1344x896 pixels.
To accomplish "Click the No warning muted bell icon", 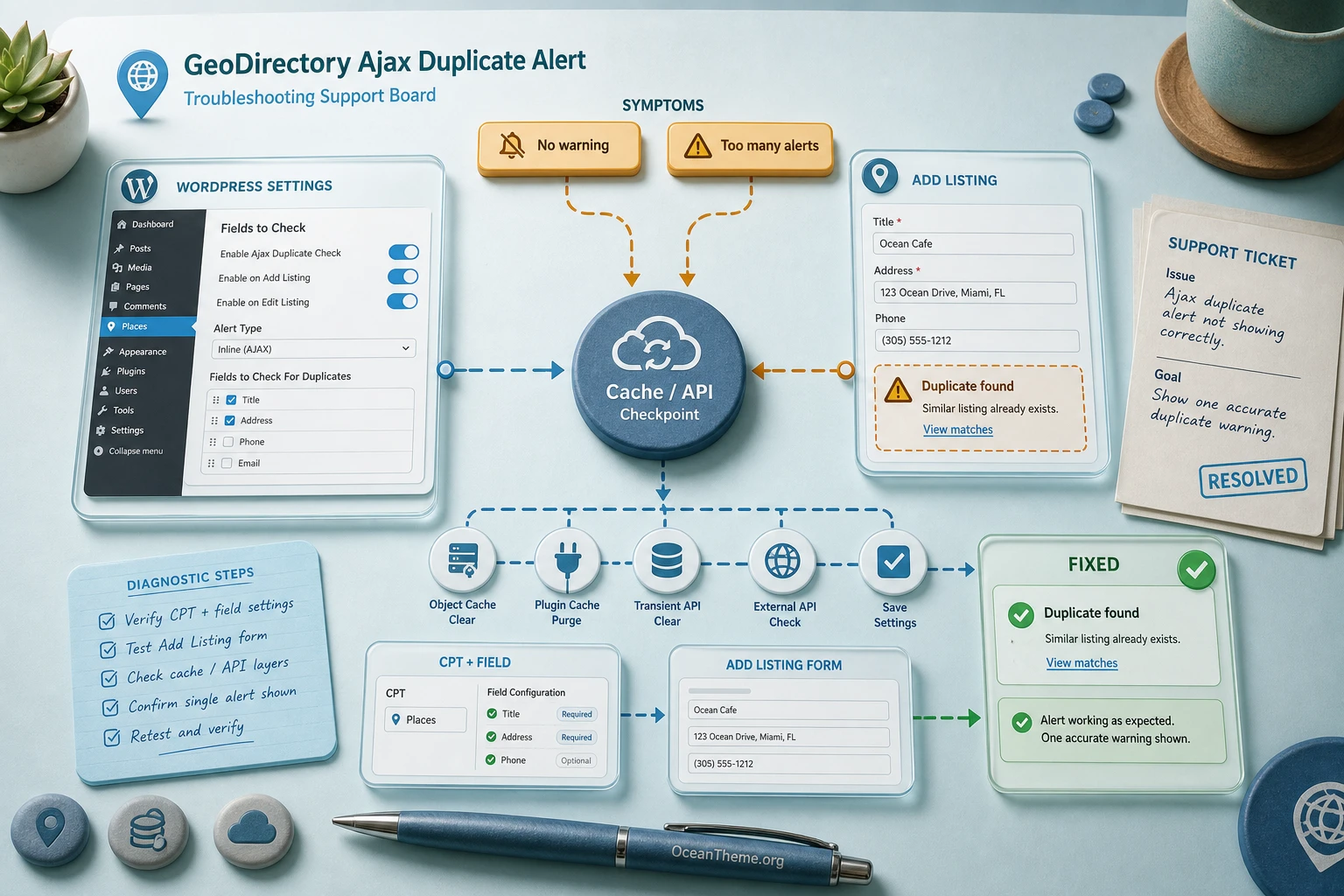I will pyautogui.click(x=512, y=145).
